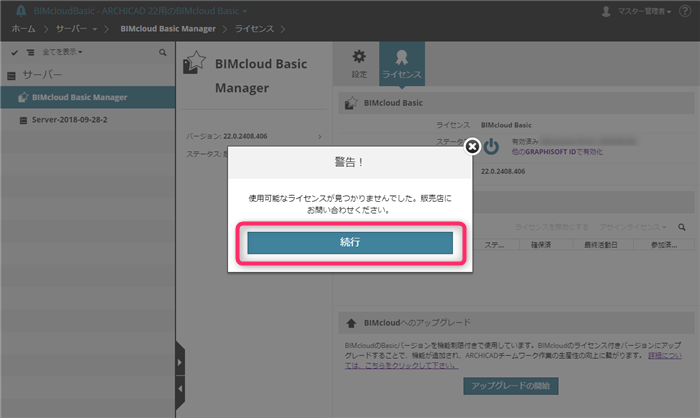Image resolution: width=700 pixels, height=418 pixels.
Task: Open the マスター管理者 user menu
Action: pos(644,12)
